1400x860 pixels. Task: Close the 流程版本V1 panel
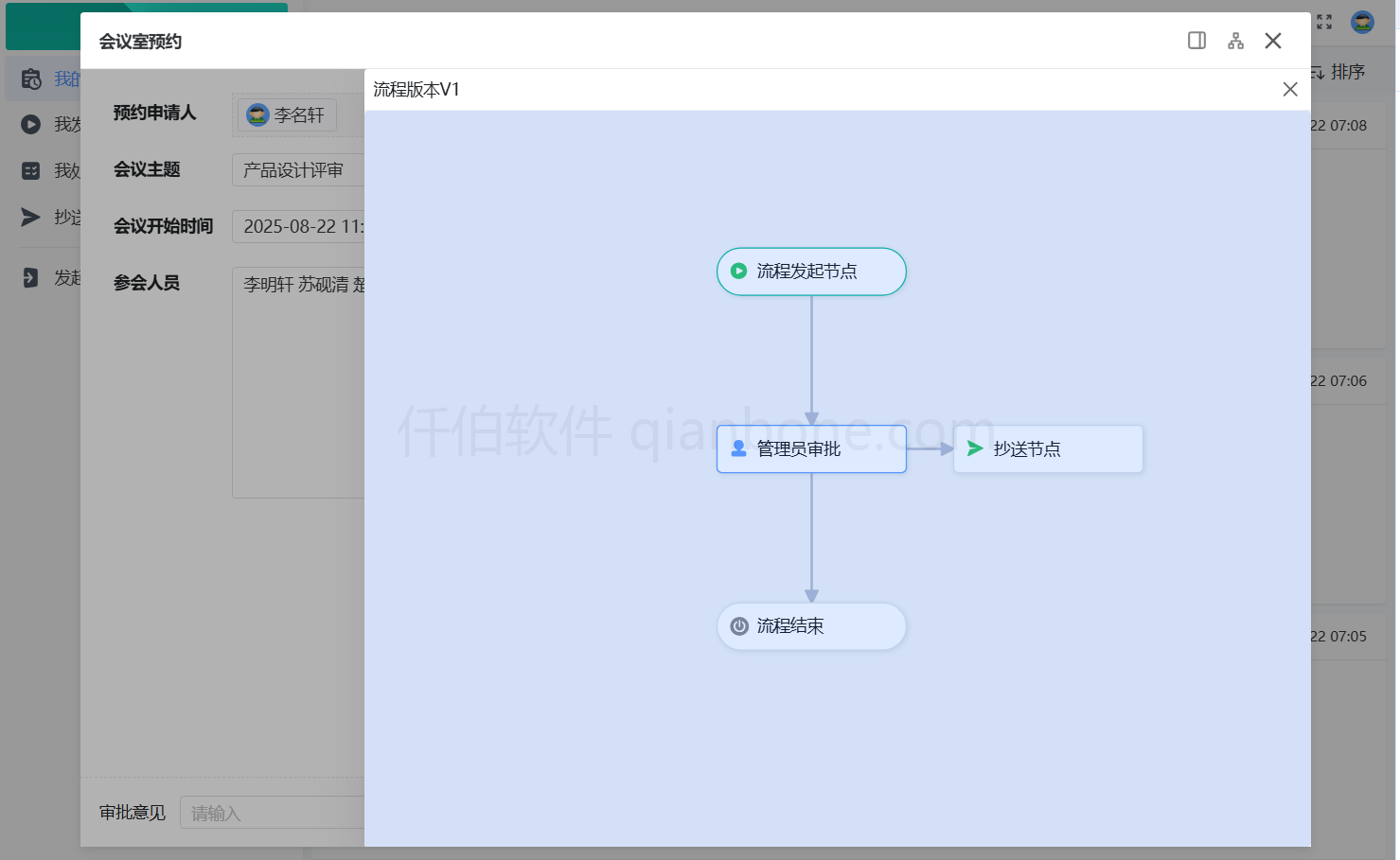tap(1290, 89)
